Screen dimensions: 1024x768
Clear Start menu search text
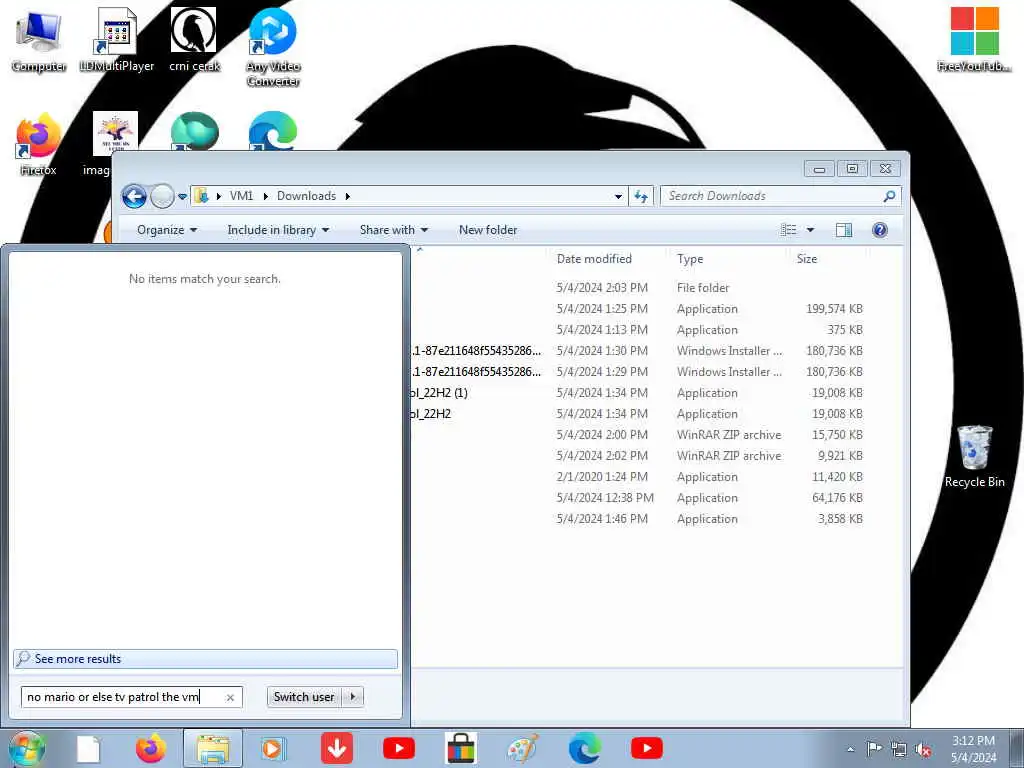(x=230, y=697)
